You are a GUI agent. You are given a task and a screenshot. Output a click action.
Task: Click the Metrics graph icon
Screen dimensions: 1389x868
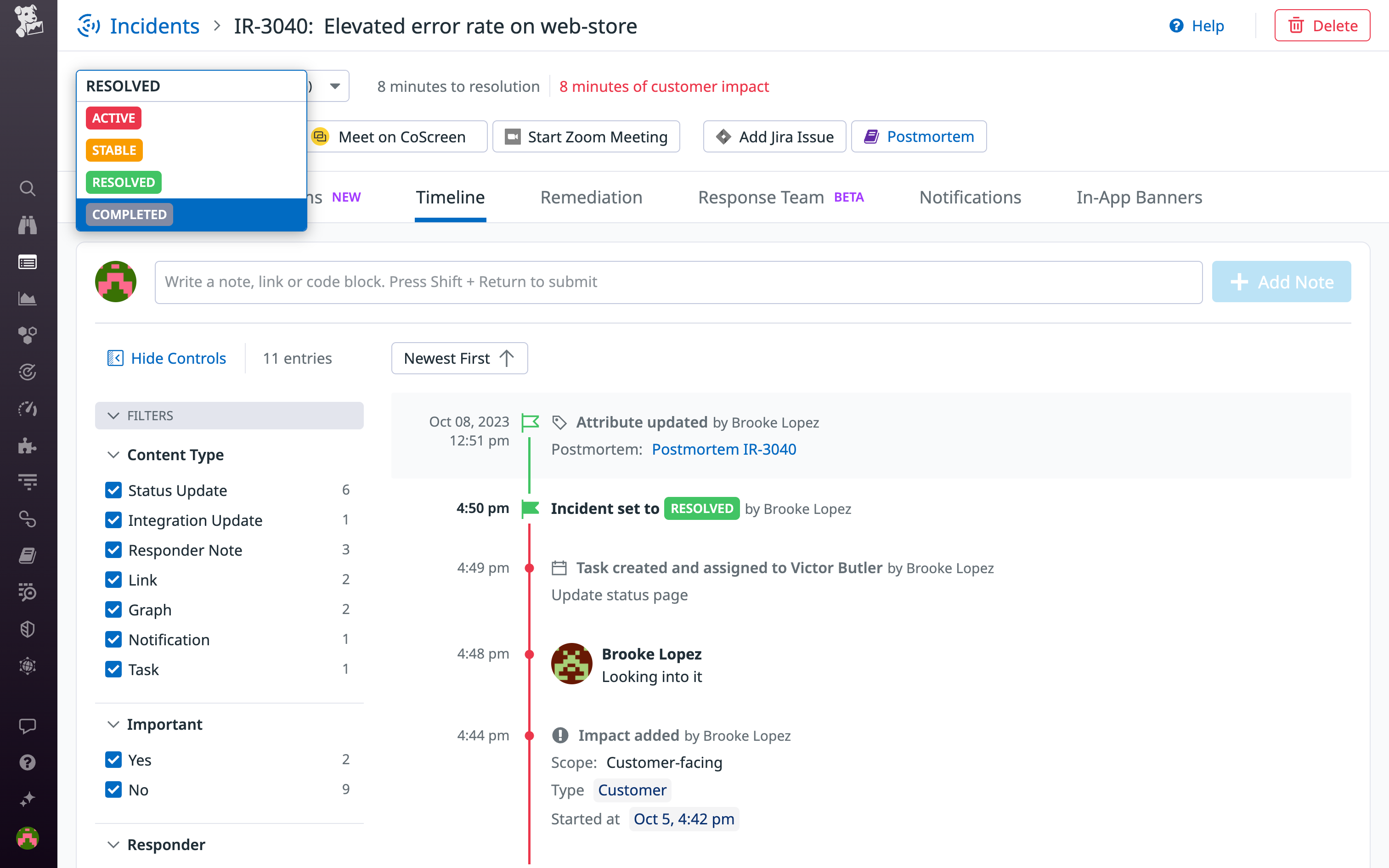tap(28, 298)
